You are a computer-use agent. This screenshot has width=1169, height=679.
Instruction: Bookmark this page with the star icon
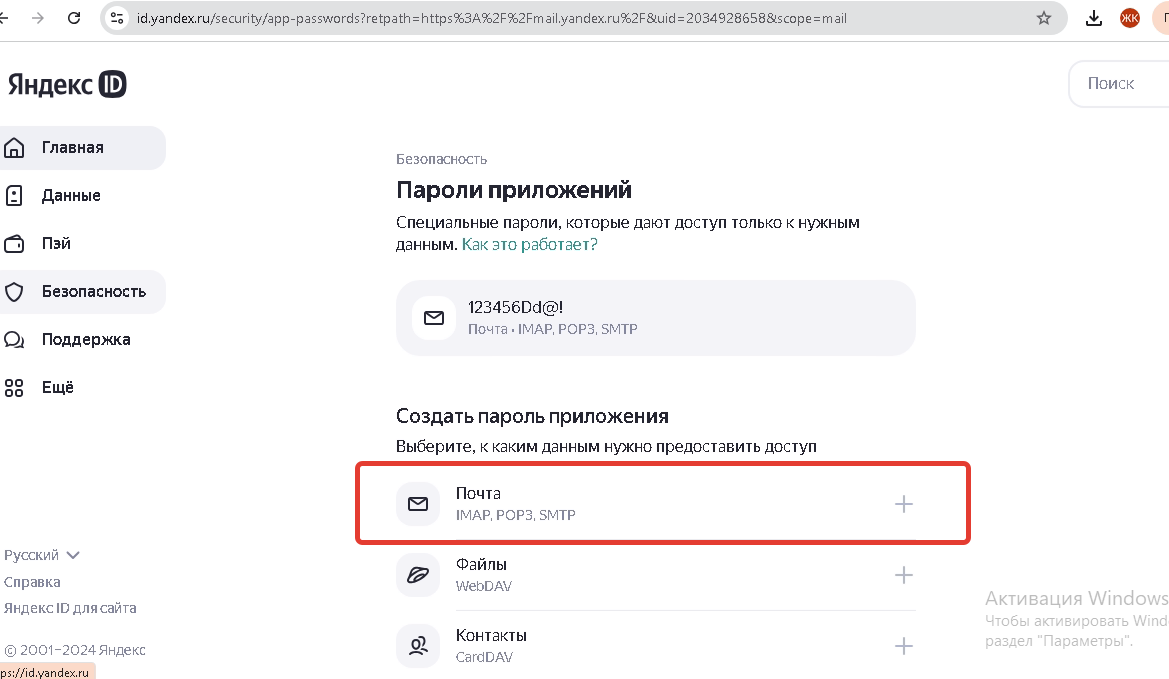(1044, 18)
